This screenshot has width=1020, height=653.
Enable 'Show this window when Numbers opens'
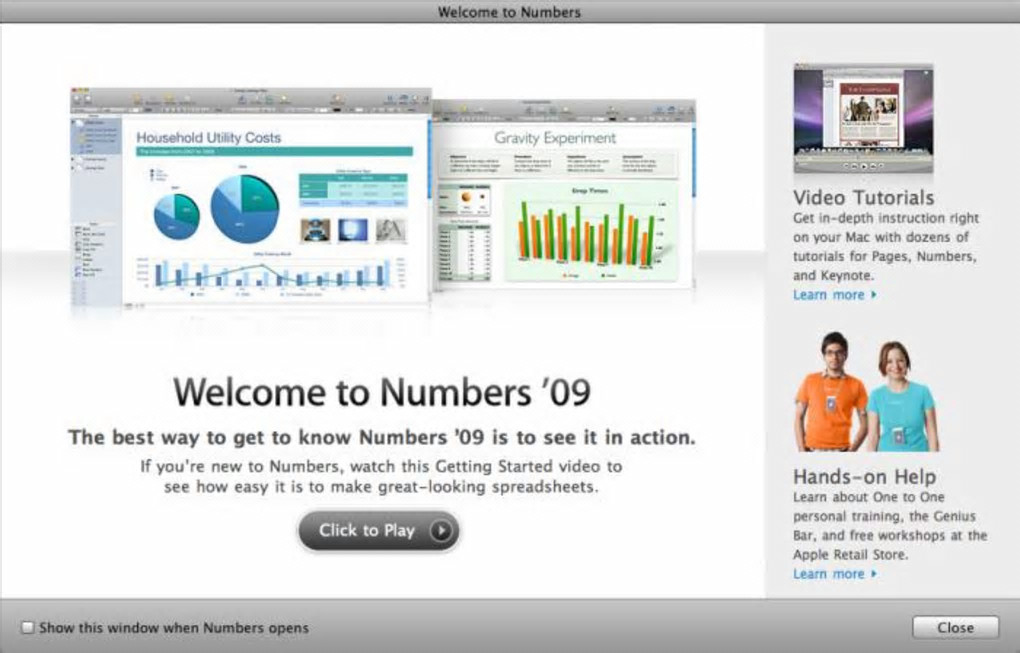coord(27,628)
